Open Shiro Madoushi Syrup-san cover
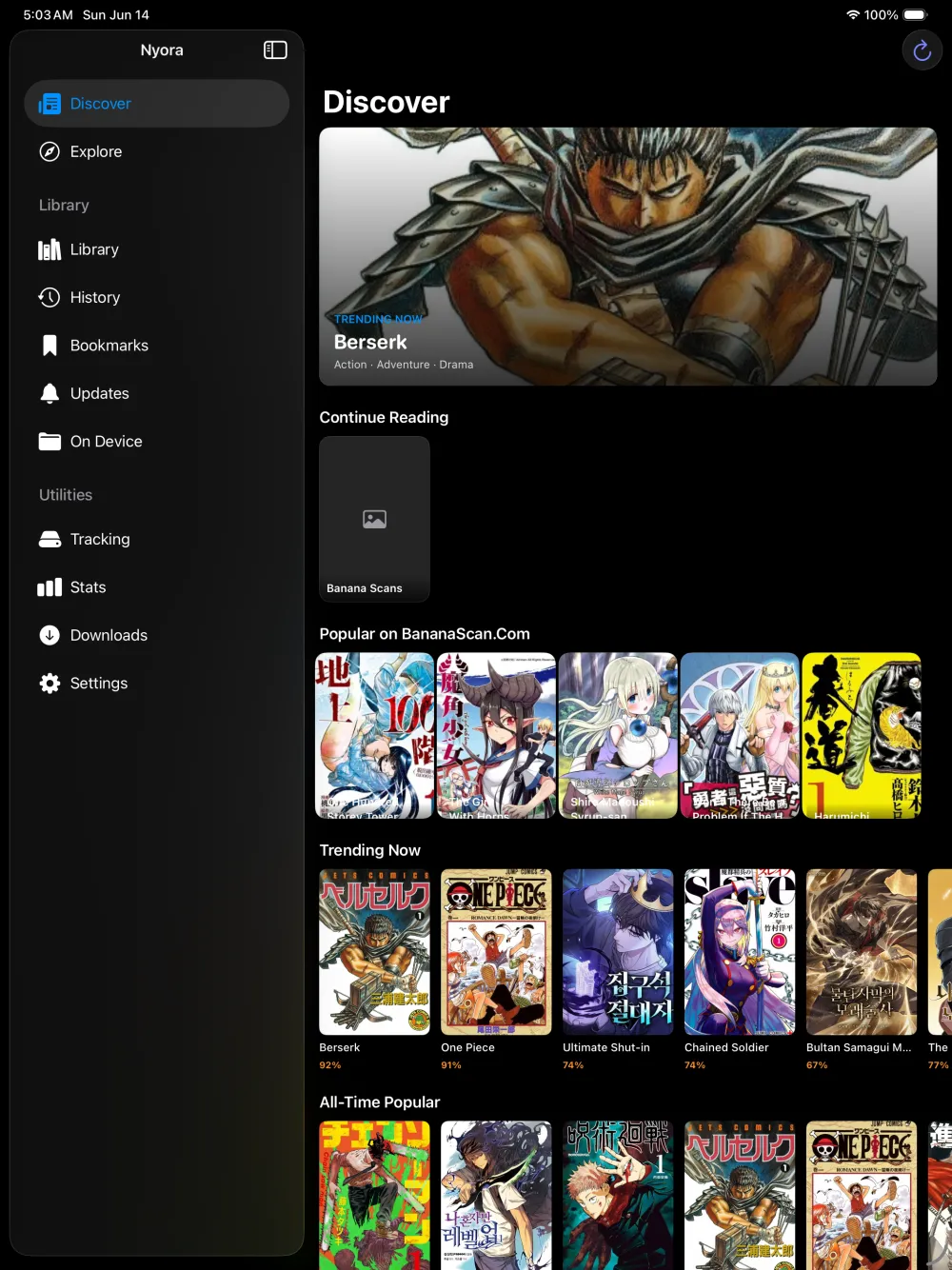Image resolution: width=952 pixels, height=1270 pixels. click(618, 735)
